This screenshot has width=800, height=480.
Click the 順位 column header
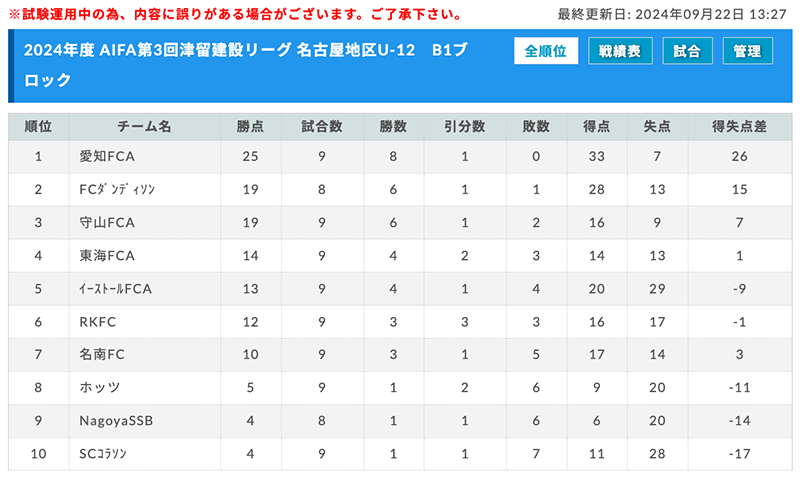(x=39, y=127)
